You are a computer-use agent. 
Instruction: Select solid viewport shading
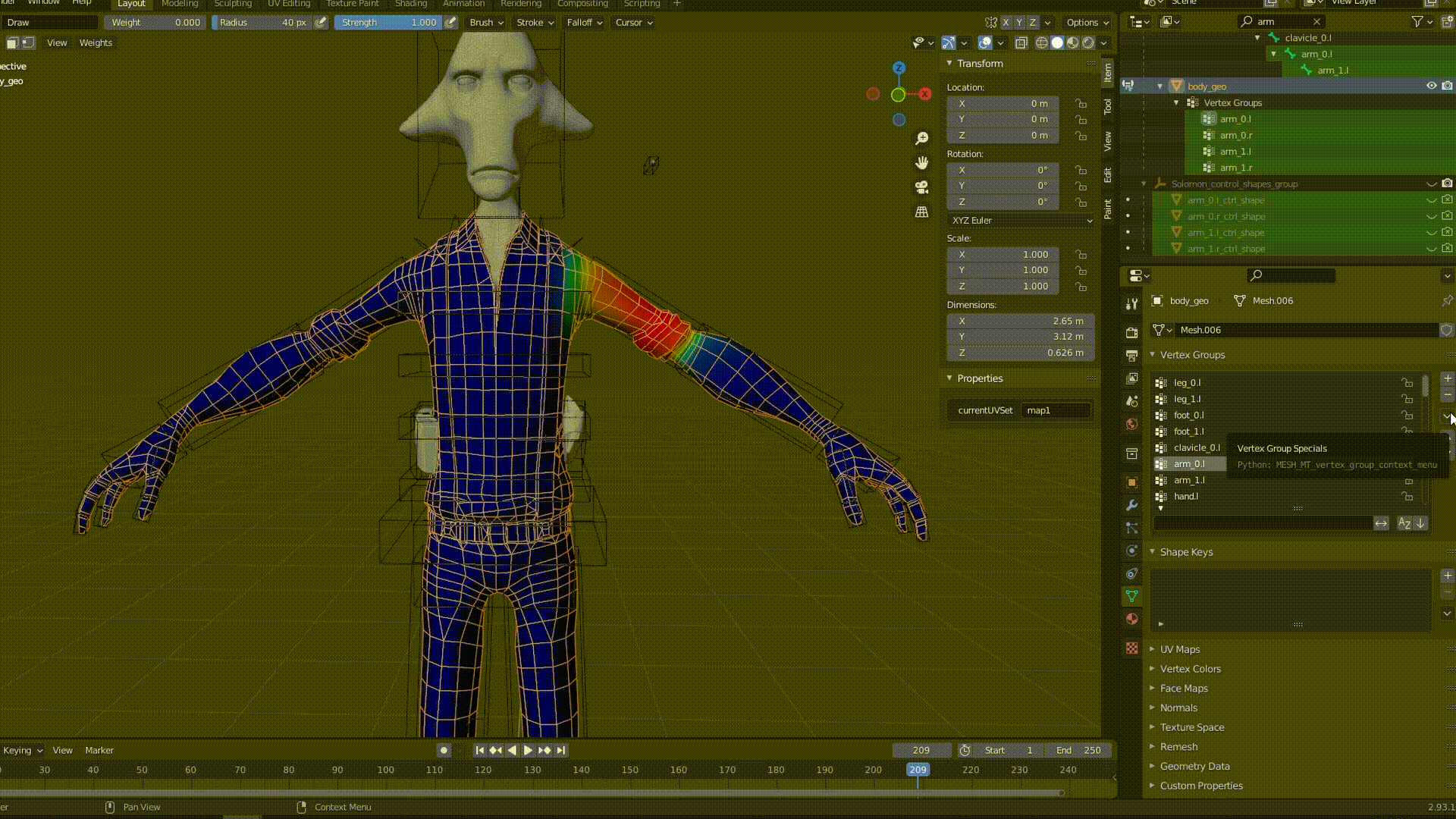point(1057,42)
